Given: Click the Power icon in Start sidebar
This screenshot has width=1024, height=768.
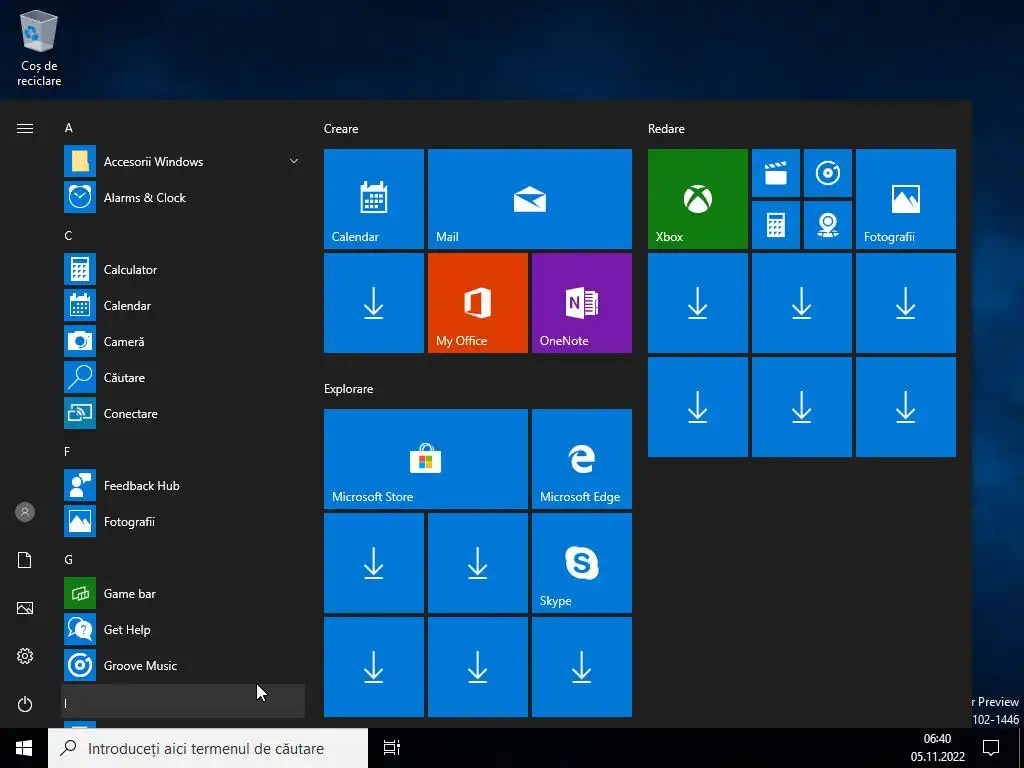Looking at the screenshot, I should point(25,704).
